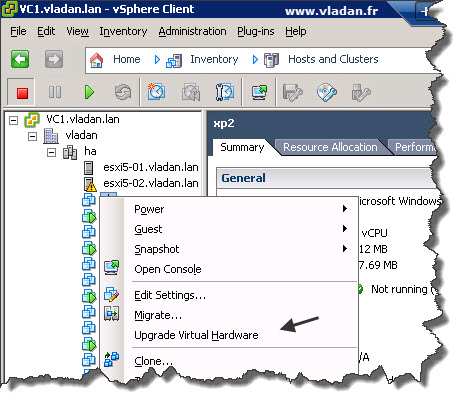468x410 pixels.
Task: Open Snapshot Manager wrench-clock icon
Action: tap(225, 92)
